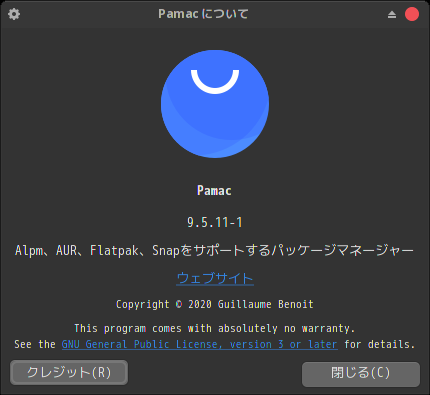Click the 閉じる(C) button

coord(361,374)
